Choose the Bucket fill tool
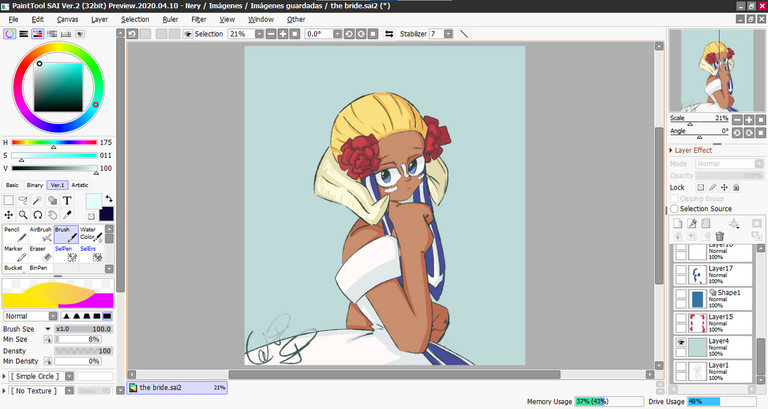 15,268
